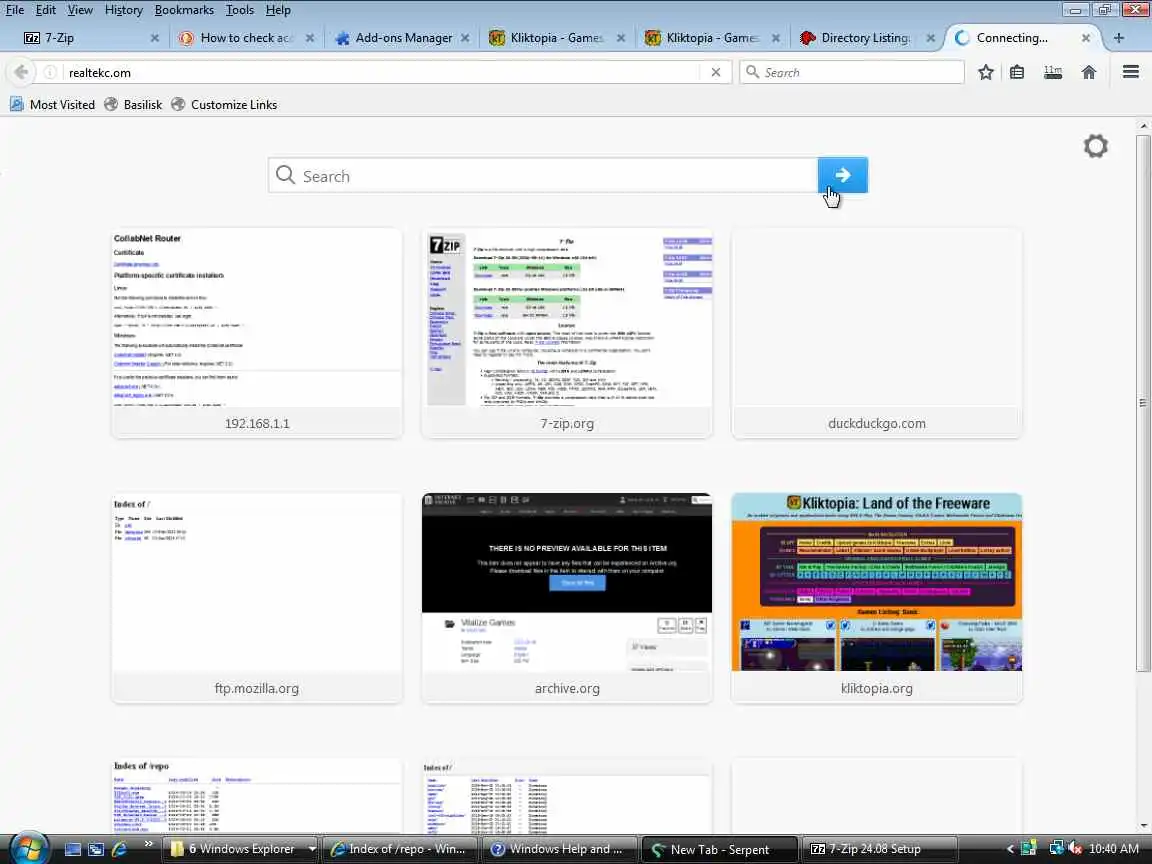Open the duckduckgo.com tile
Image resolution: width=1152 pixels, height=864 pixels.
pyautogui.click(x=876, y=334)
